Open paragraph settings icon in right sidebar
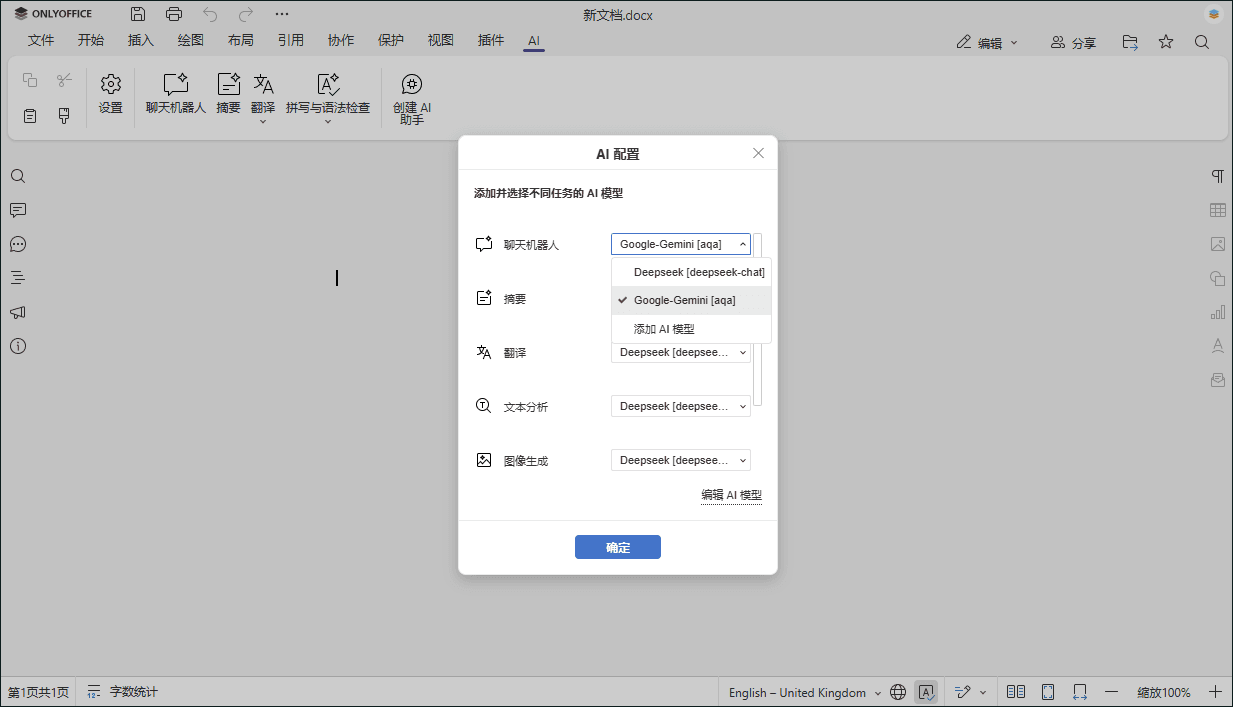The image size is (1233, 707). tap(1217, 176)
